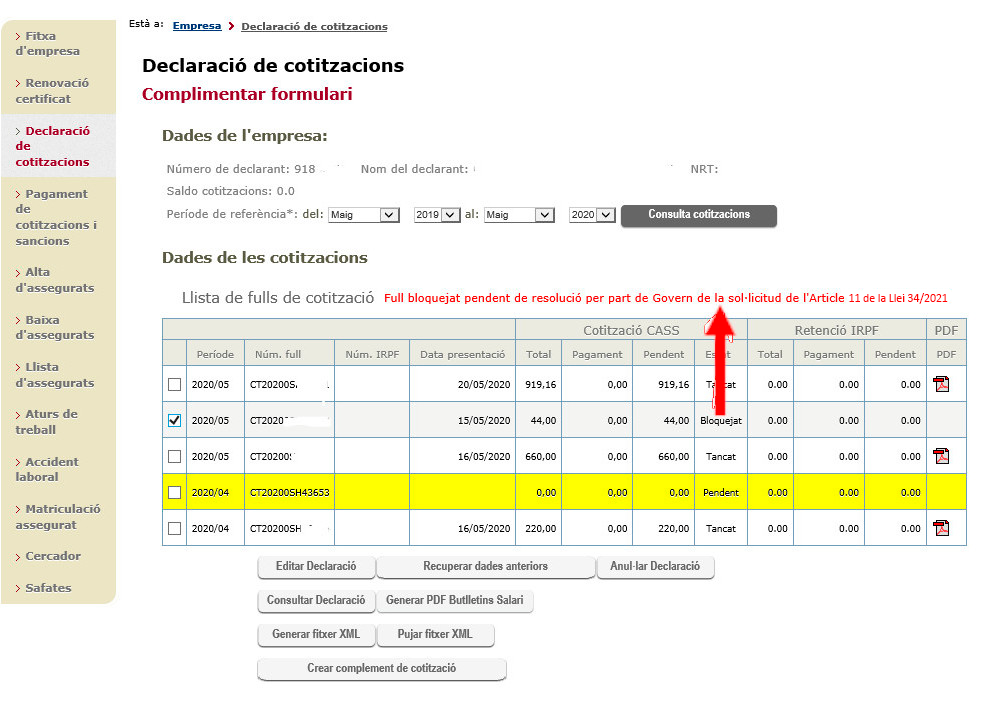This screenshot has height=701, width=994.
Task: Click Anul·lar Declaració button
Action: (655, 567)
